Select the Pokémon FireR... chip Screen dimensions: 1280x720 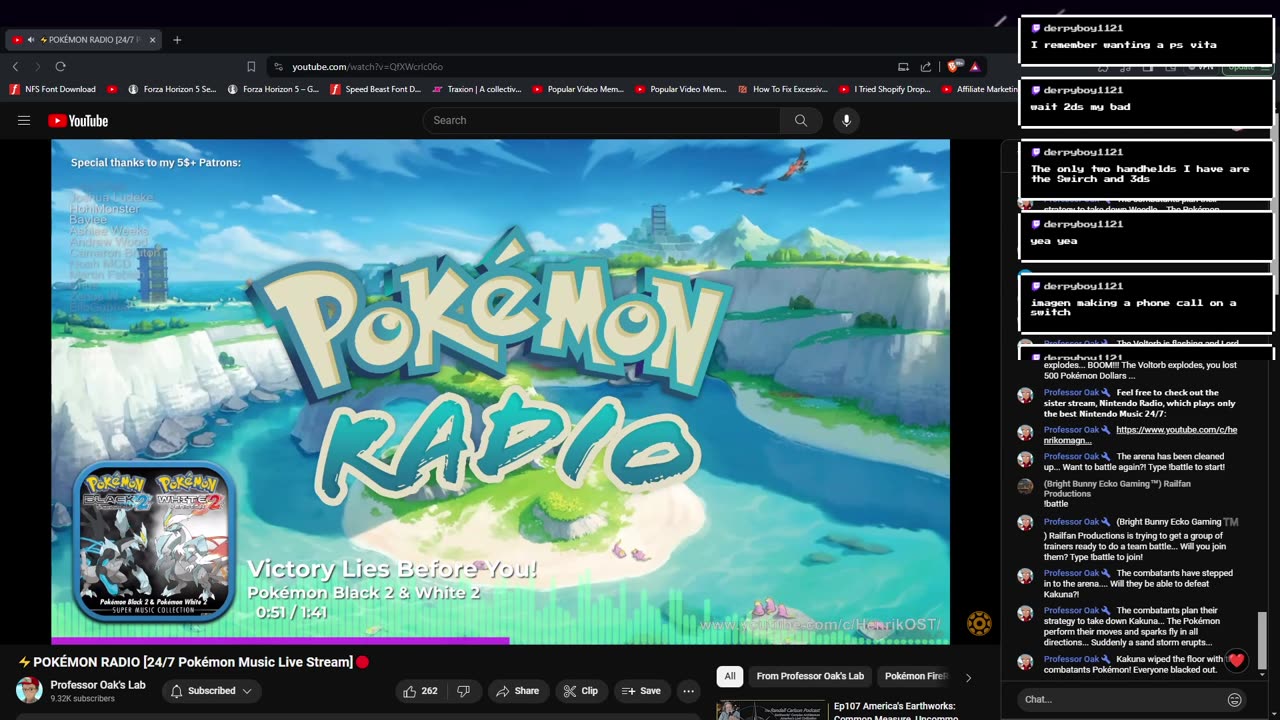click(915, 676)
